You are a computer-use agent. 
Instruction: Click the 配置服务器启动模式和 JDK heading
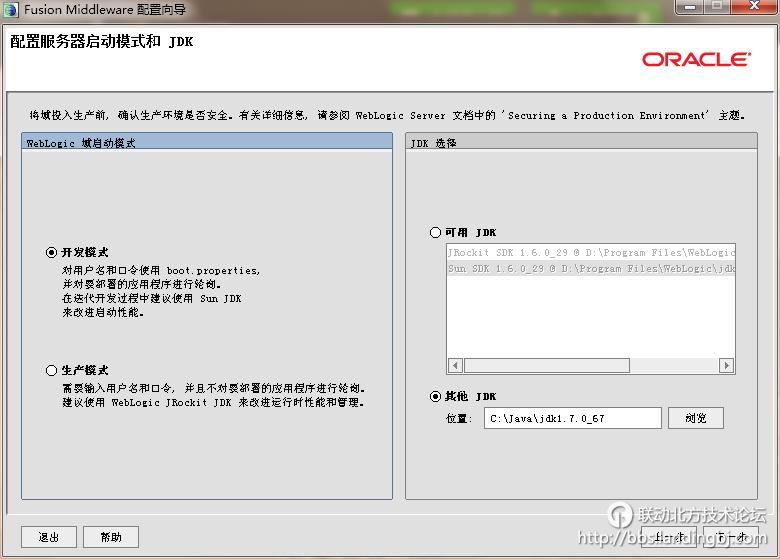click(x=101, y=41)
